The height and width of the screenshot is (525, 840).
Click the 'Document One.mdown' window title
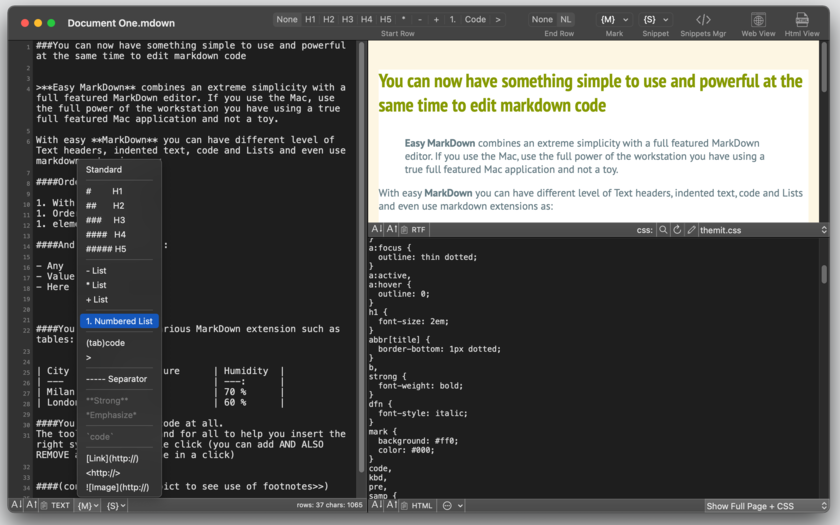[121, 23]
